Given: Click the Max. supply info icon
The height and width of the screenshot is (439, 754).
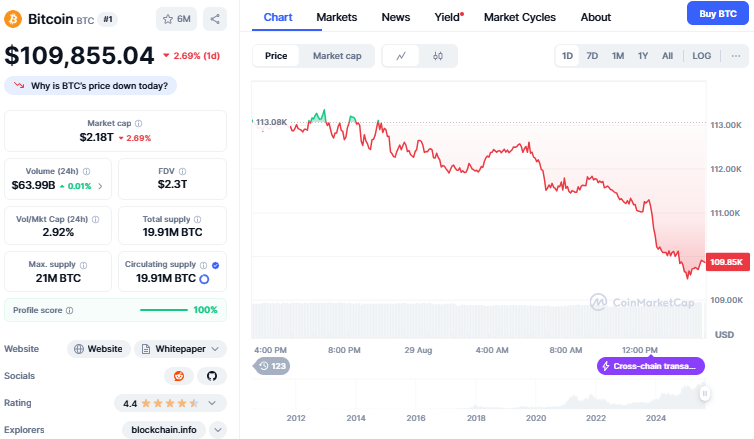Looking at the screenshot, I should [84, 265].
